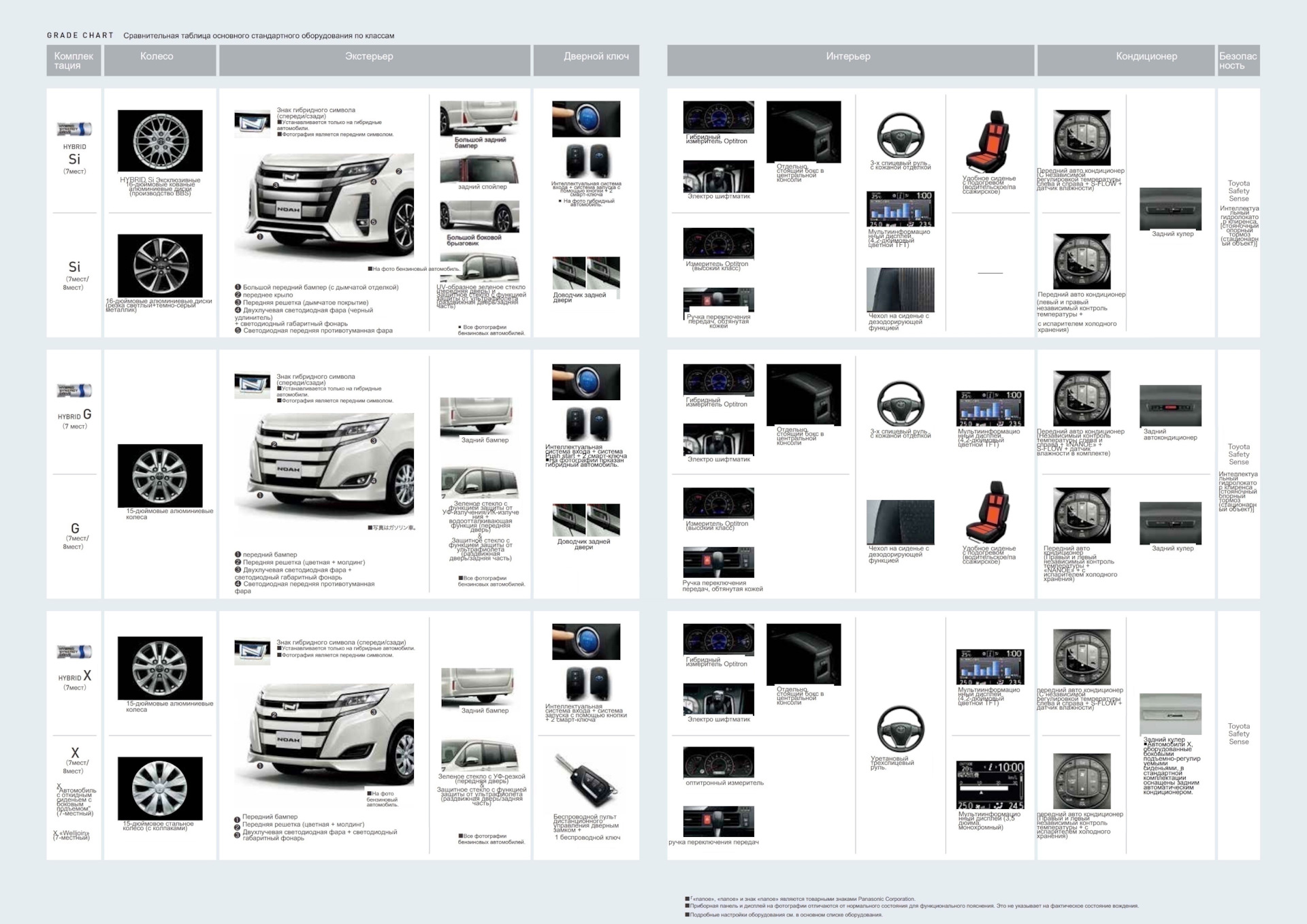Screen dimensions: 1307x924
Task: Open the center console box photo in G row
Action: pos(804,395)
